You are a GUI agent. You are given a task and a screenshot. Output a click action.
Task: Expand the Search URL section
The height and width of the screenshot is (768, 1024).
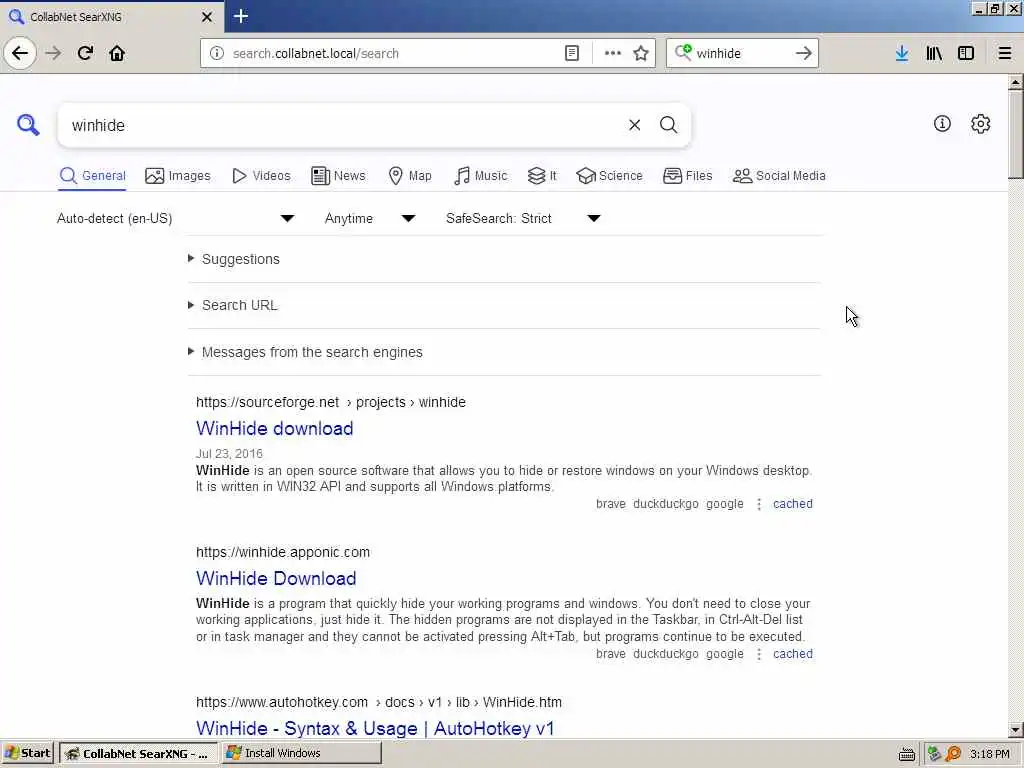coord(240,305)
